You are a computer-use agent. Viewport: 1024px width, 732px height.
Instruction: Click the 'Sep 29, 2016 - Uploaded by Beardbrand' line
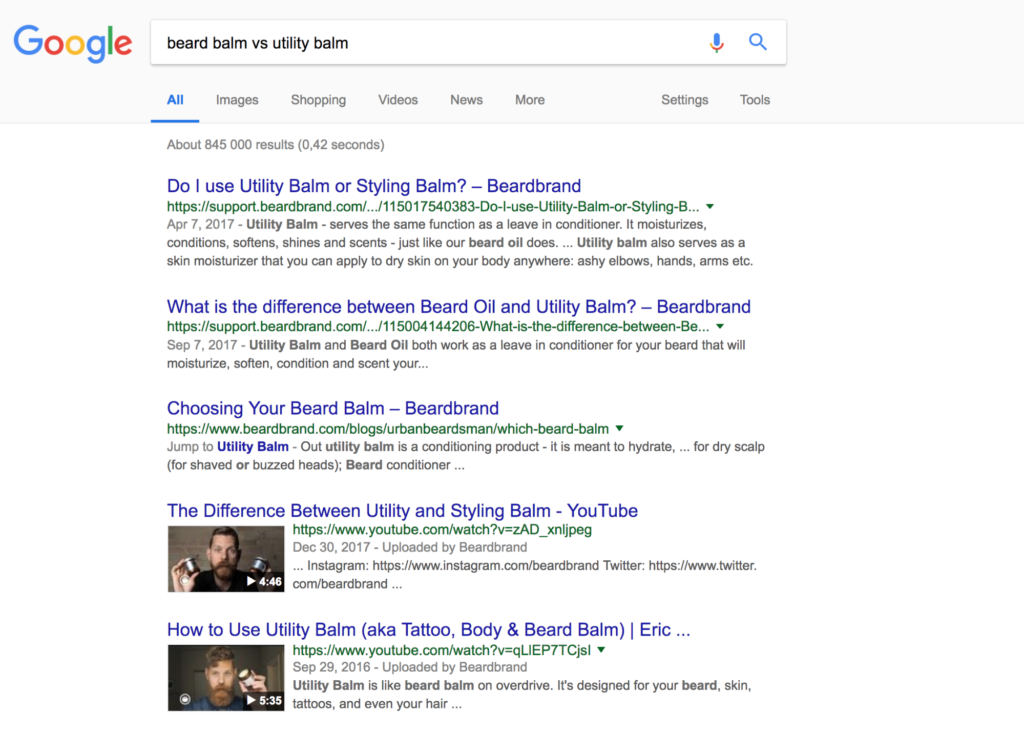tap(409, 667)
